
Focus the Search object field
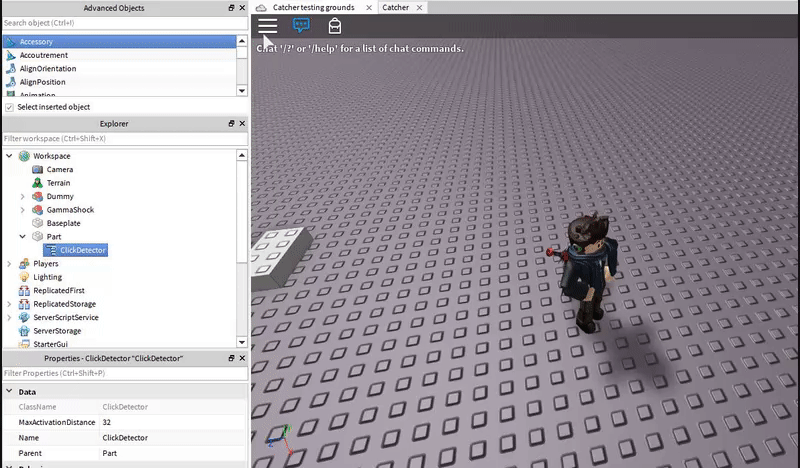[125, 23]
